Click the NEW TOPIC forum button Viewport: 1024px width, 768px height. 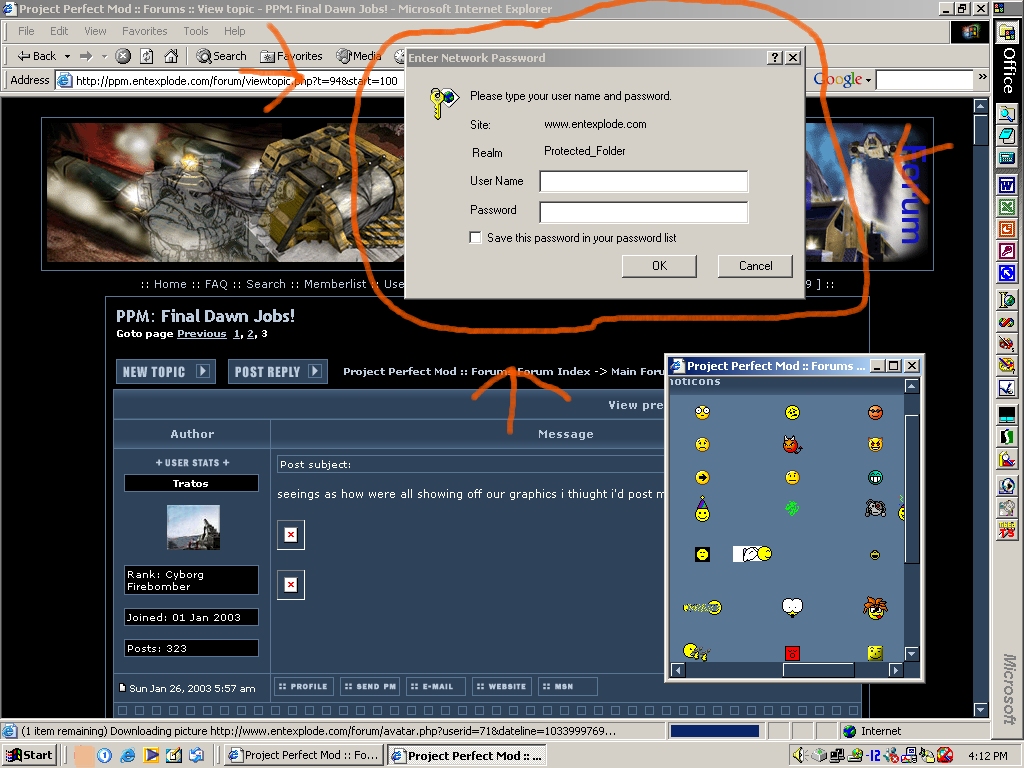[165, 372]
